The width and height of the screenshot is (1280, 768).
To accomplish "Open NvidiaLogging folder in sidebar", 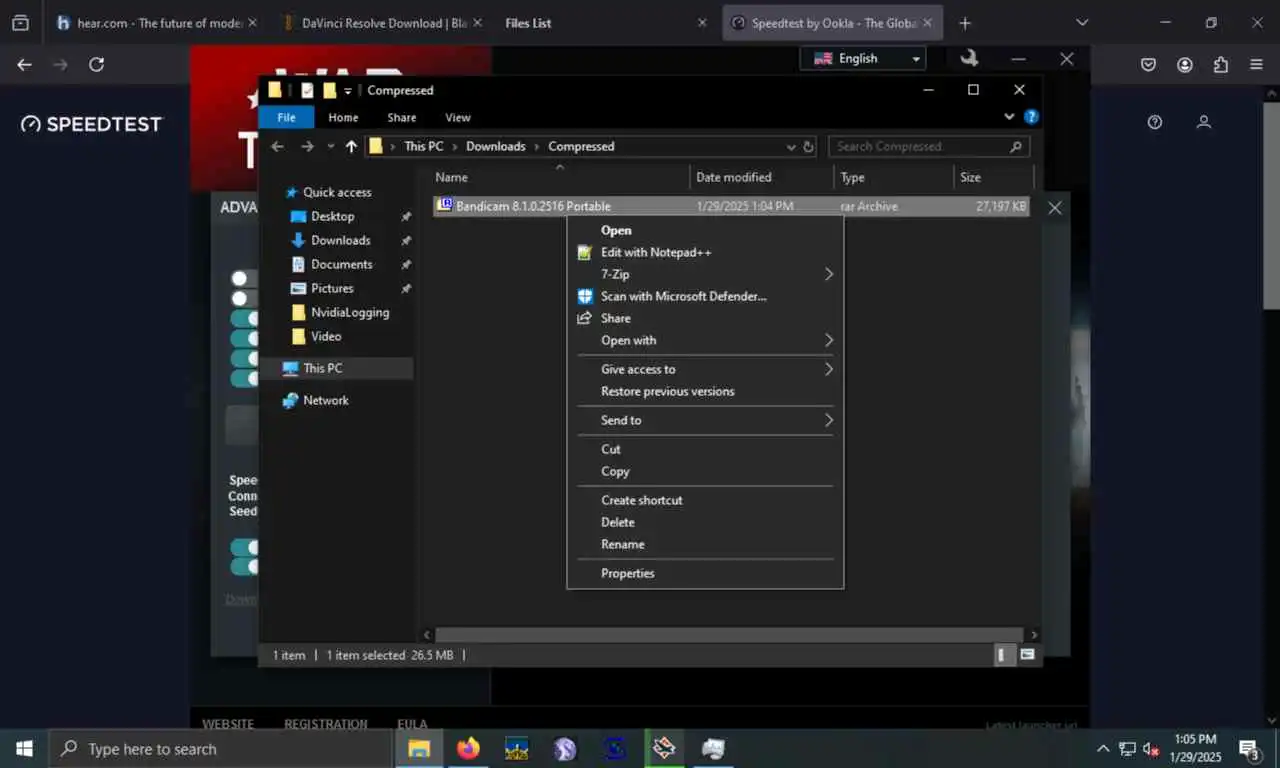I will [x=349, y=312].
